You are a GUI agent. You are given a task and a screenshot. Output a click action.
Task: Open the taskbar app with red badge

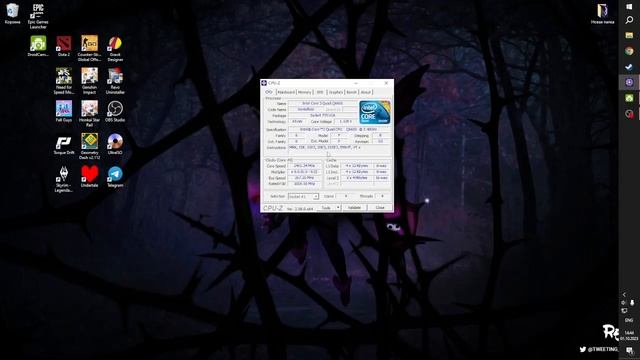(x=629, y=114)
